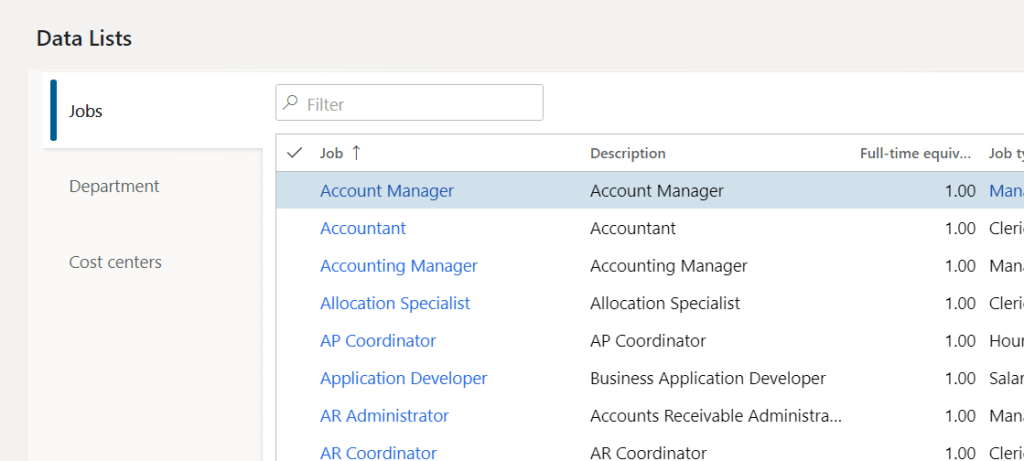Select the Business Application Developer description cell
Screen dimensions: 1024x461
tap(708, 378)
